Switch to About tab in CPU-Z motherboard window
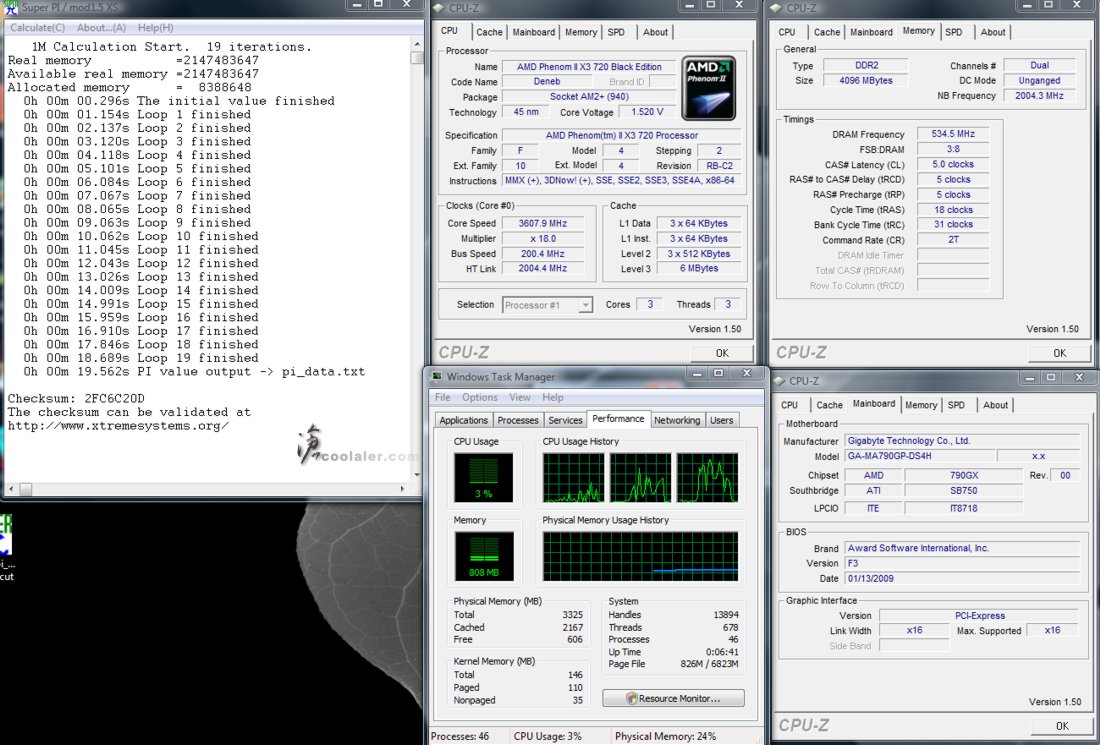 tap(995, 405)
